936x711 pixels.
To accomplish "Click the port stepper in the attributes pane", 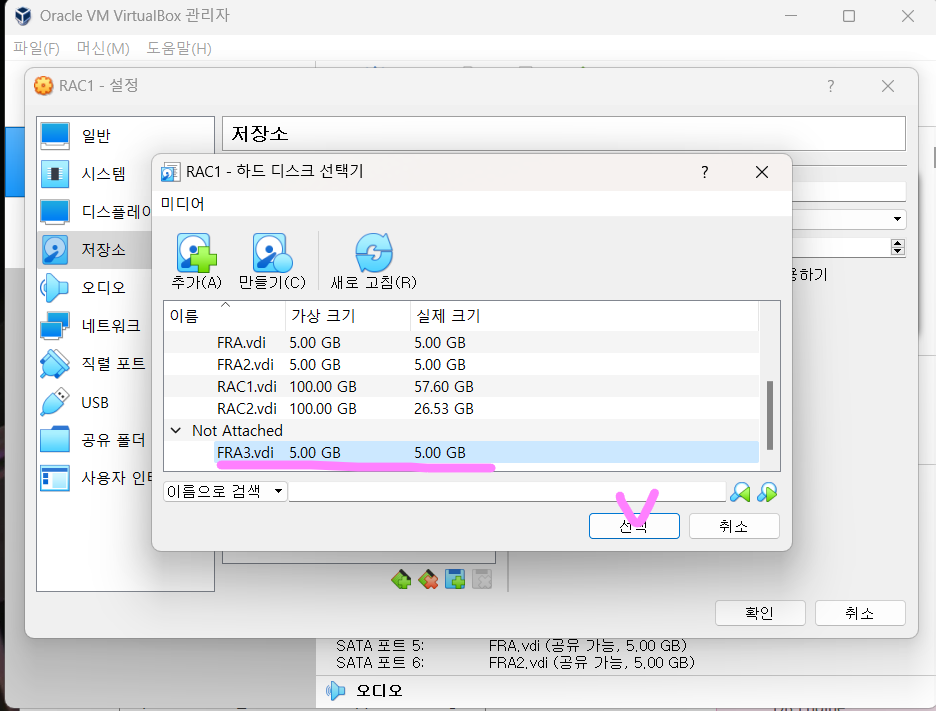I will click(x=898, y=247).
